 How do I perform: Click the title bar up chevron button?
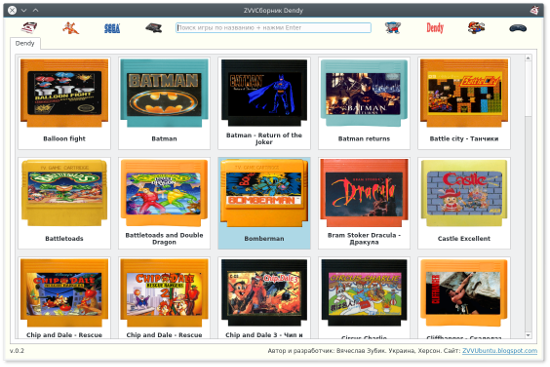click(36, 10)
